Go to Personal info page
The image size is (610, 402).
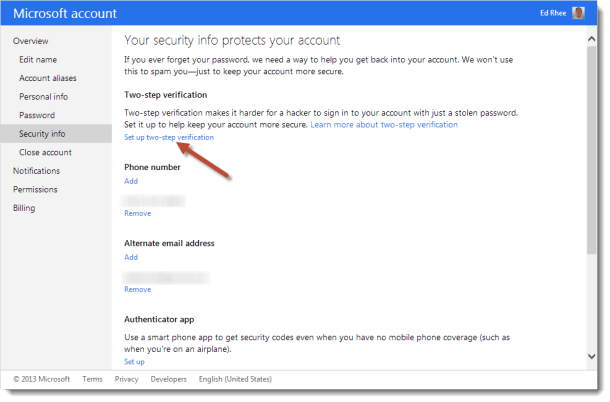click(43, 97)
